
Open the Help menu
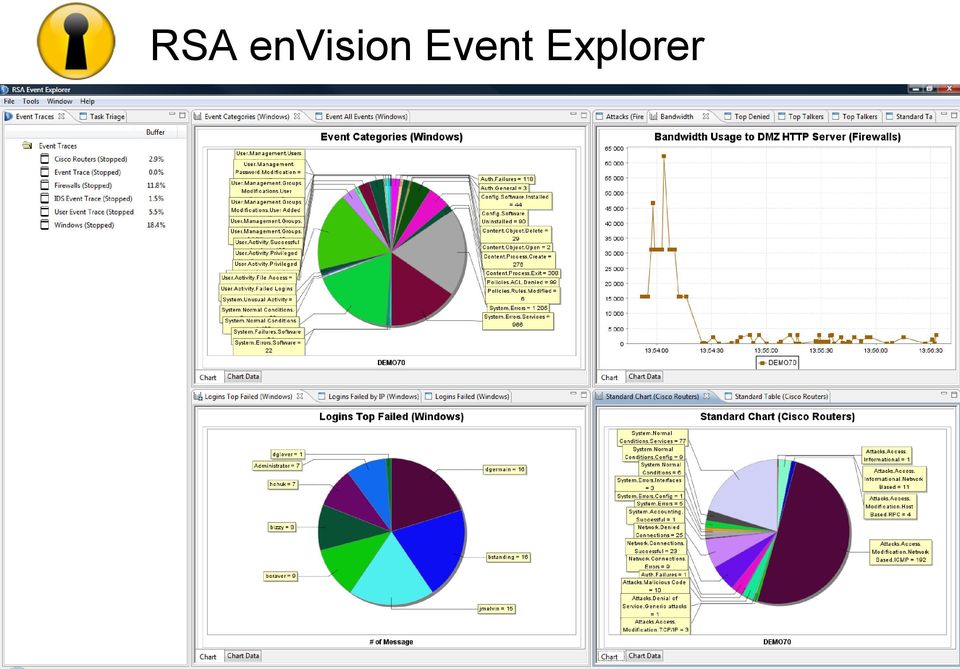88,102
